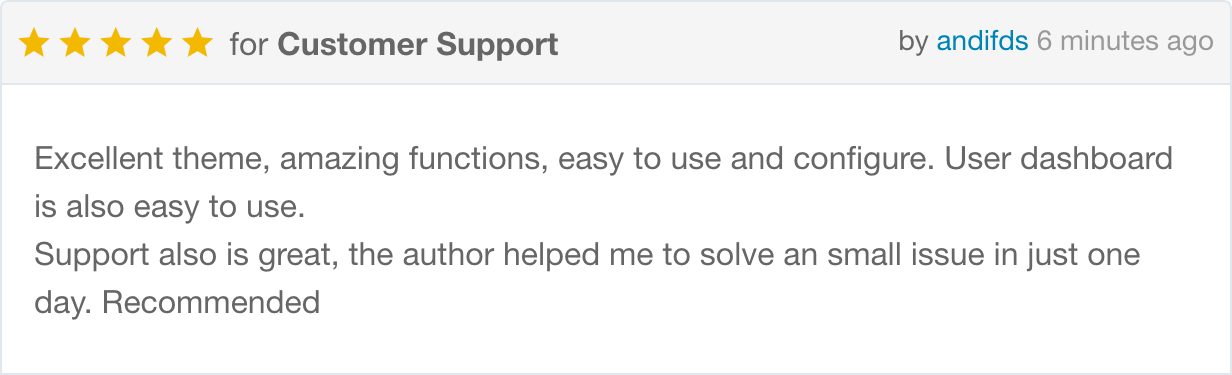This screenshot has width=1232, height=375.
Task: Click the word "Recommended" ending the review
Action: point(211,302)
